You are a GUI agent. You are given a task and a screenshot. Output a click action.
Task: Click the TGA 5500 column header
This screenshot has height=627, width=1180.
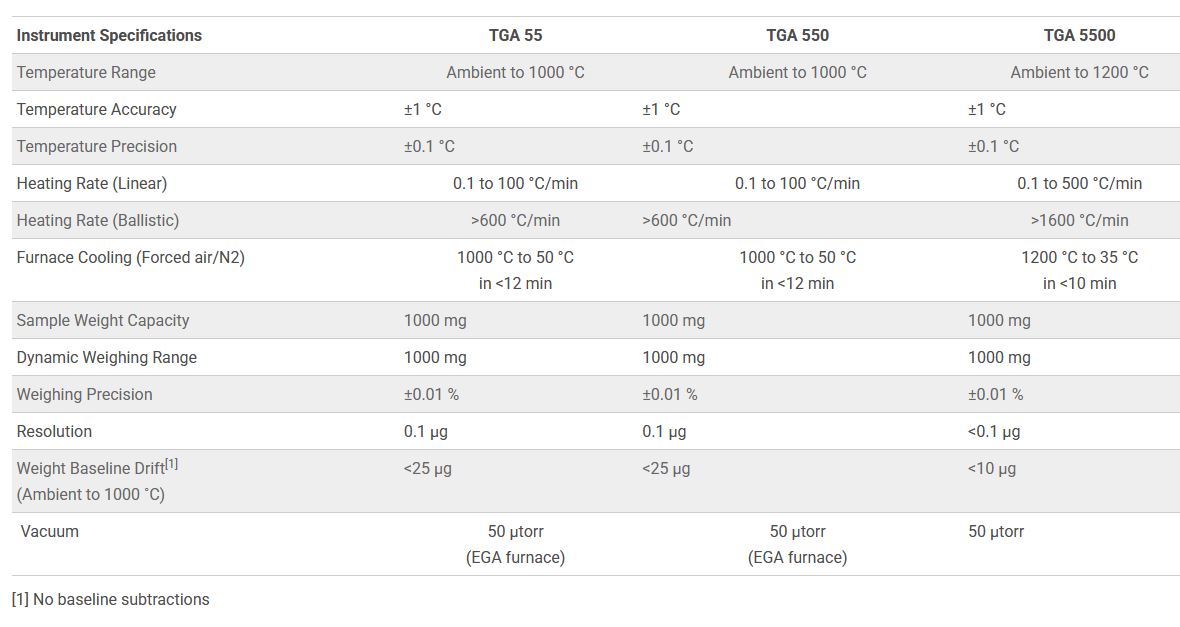(x=1079, y=35)
